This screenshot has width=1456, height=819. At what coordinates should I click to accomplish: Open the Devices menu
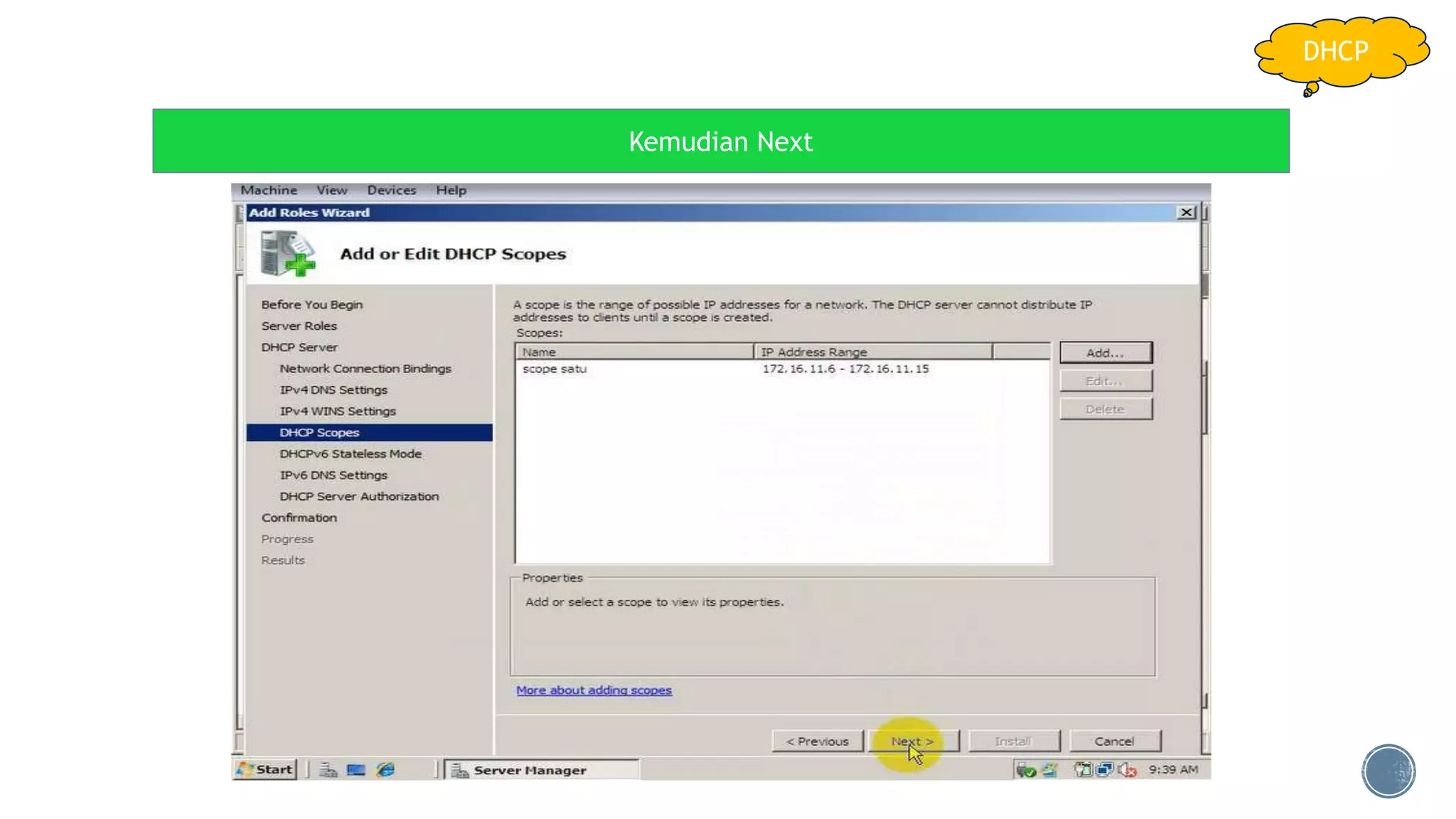(x=392, y=191)
